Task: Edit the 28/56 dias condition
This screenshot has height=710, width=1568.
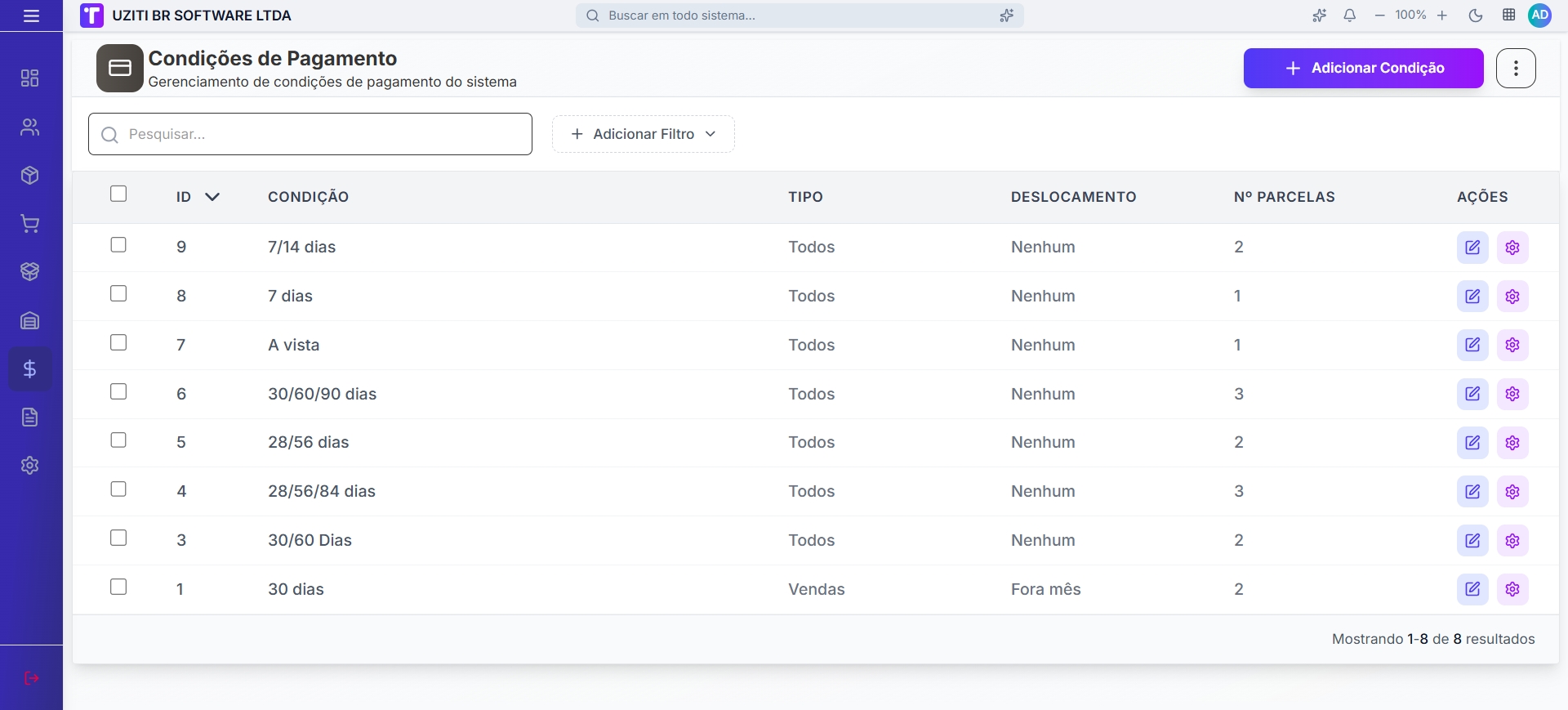Action: point(1472,443)
